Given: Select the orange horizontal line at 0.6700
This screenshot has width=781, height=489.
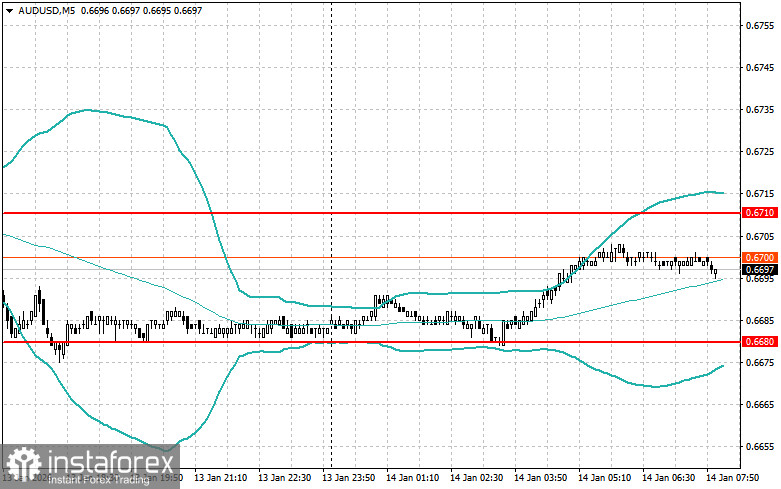Looking at the screenshot, I should 372,257.
